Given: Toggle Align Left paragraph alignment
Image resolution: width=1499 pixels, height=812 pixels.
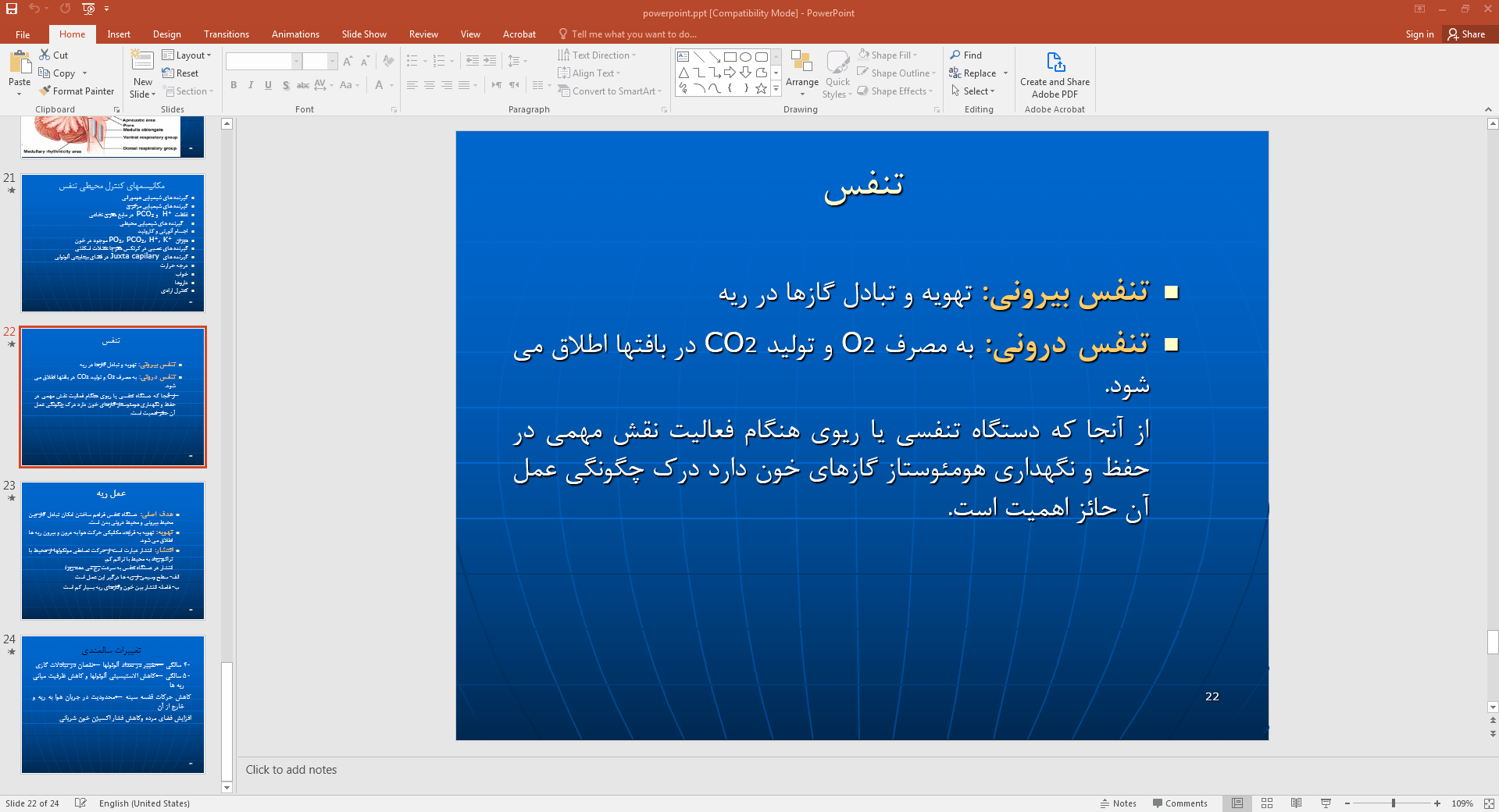Looking at the screenshot, I should pyautogui.click(x=412, y=85).
